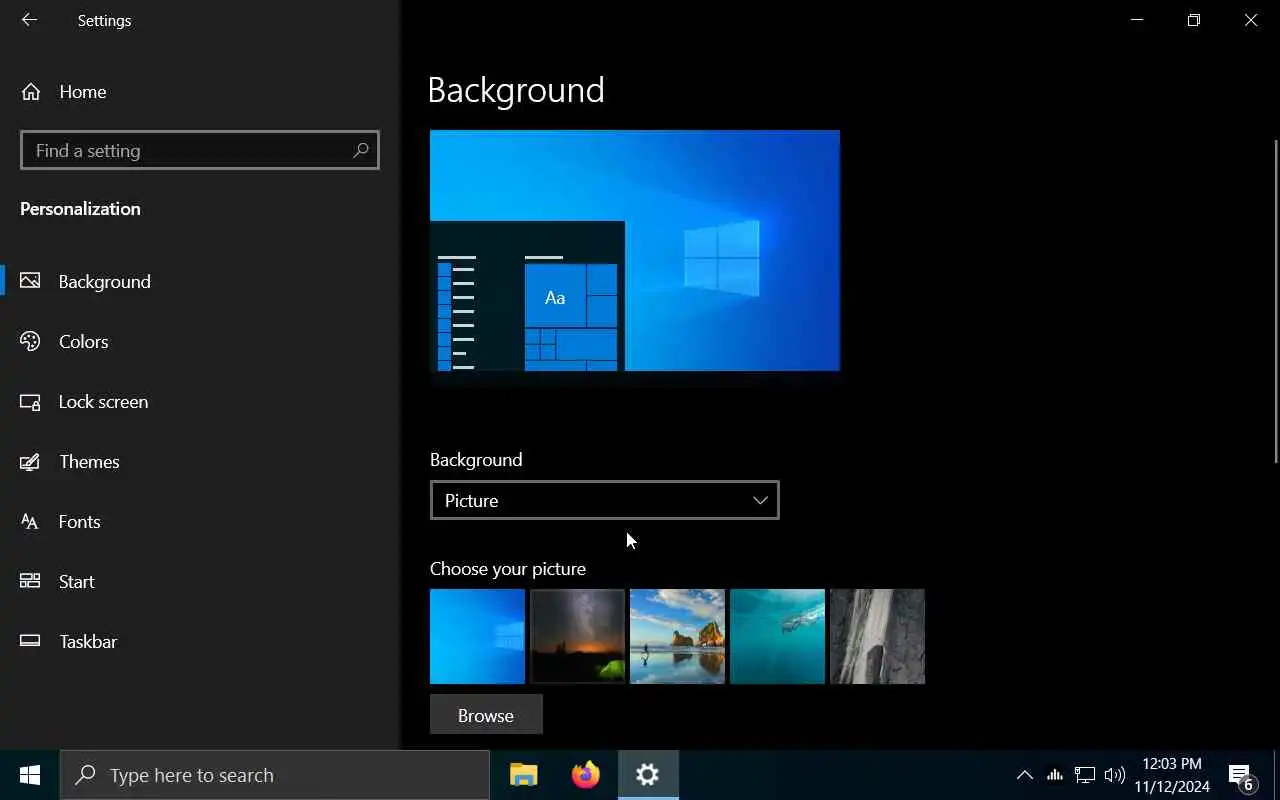Click the Settings gear on the taskbar
This screenshot has width=1280, height=800.
648,775
